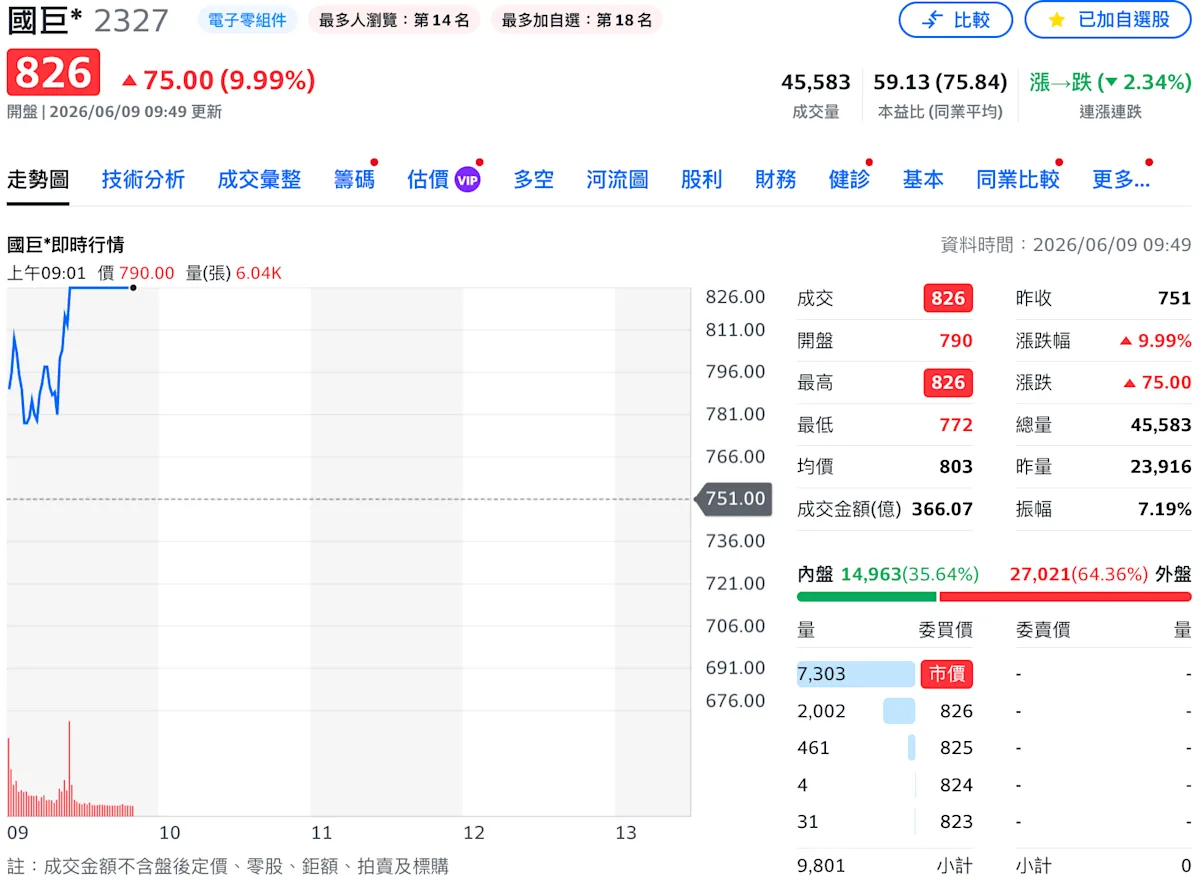Image resolution: width=1200 pixels, height=880 pixels.
Task: Click the 2,002 bid volume at 826
Action: coord(822,711)
